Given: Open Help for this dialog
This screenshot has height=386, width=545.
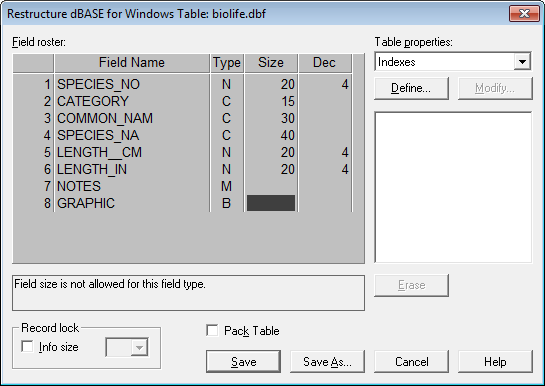Looking at the screenshot, I should click(495, 361).
